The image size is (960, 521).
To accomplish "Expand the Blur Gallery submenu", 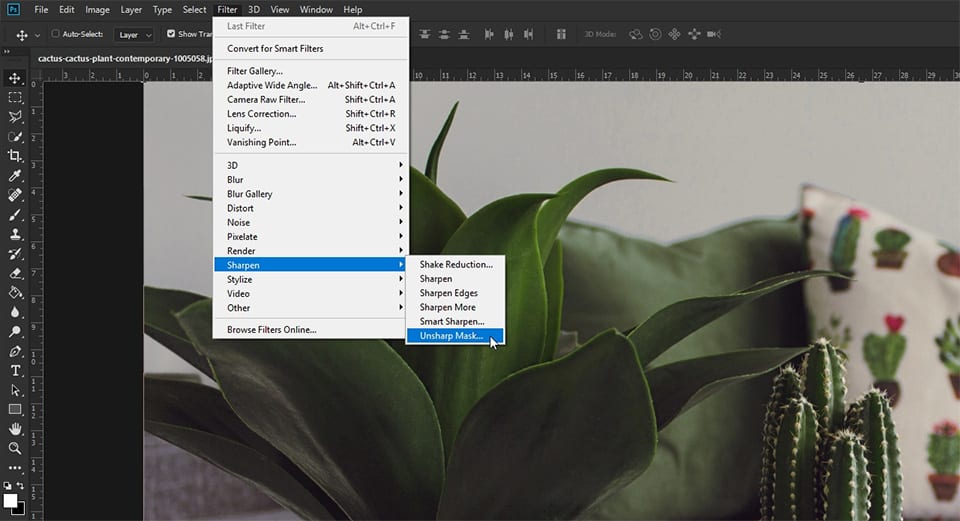I will (x=312, y=193).
